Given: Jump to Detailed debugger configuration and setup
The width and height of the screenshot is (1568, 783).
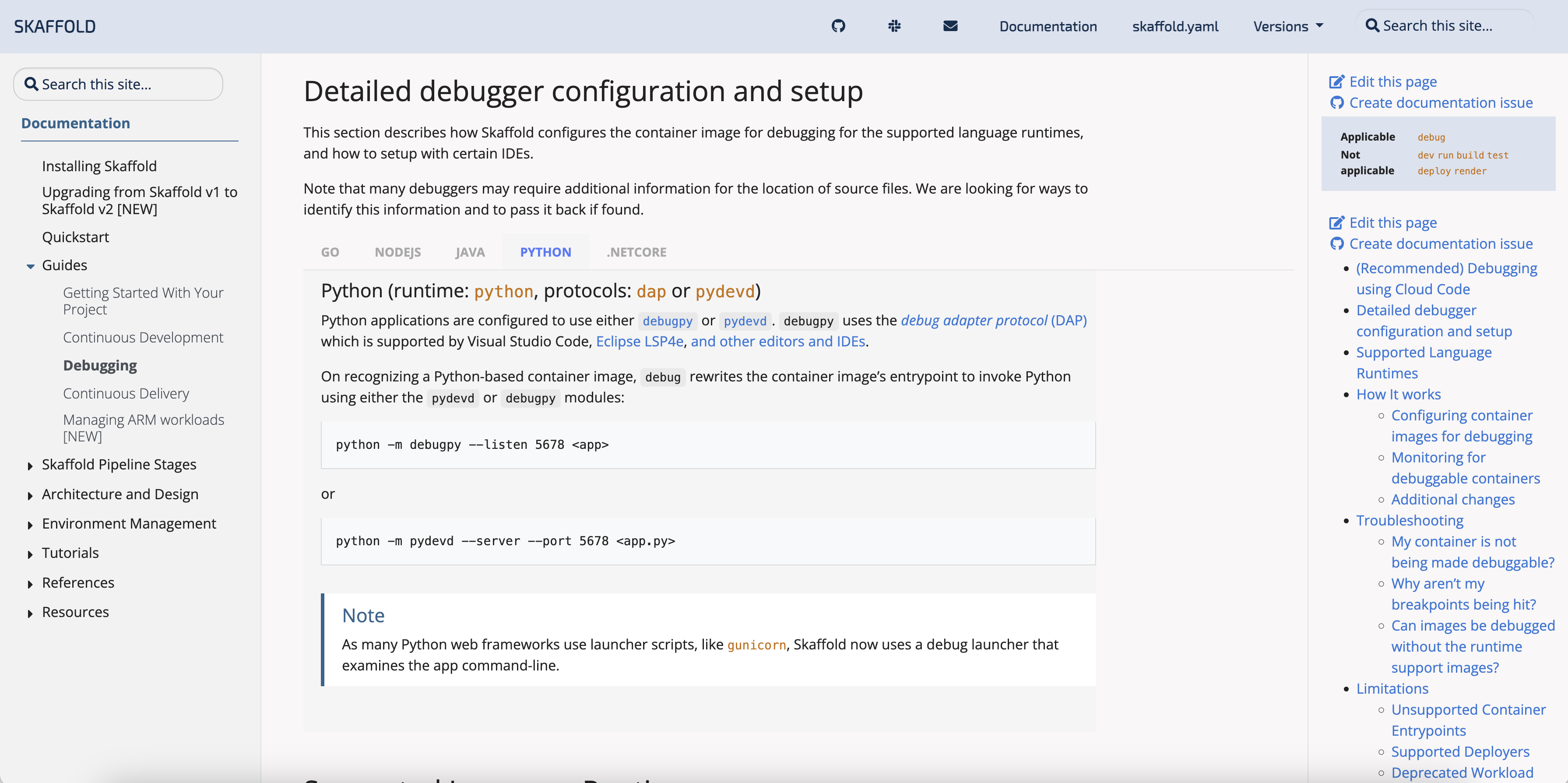Looking at the screenshot, I should coord(1434,320).
